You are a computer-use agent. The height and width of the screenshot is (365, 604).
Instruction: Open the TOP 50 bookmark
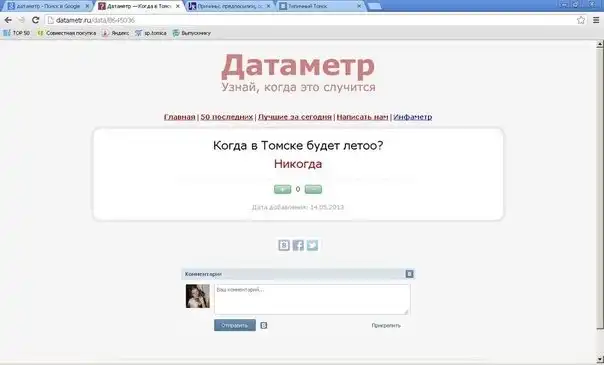point(17,33)
